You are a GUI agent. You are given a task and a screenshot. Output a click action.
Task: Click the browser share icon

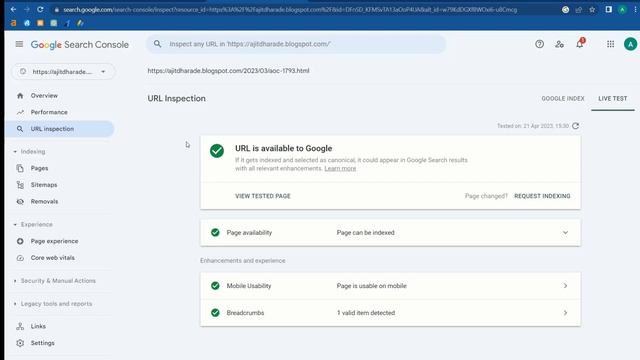(578, 9)
